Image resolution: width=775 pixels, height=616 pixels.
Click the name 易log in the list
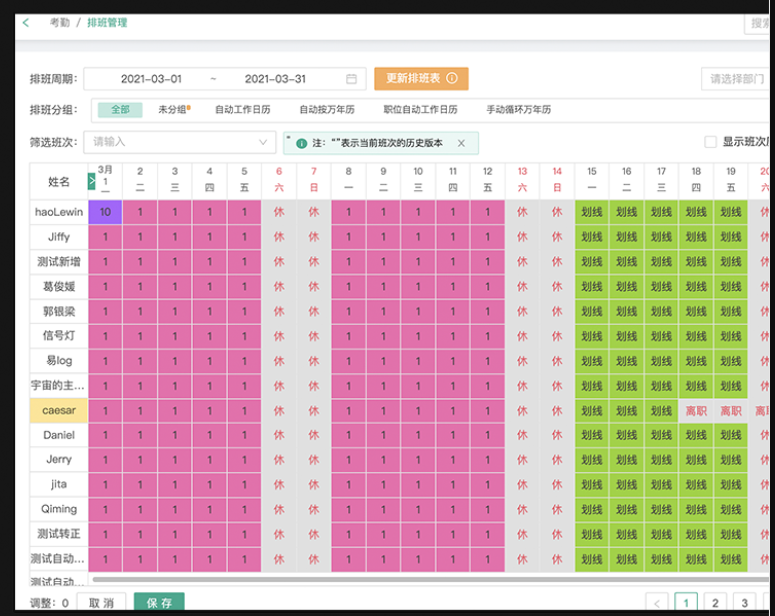(59, 361)
